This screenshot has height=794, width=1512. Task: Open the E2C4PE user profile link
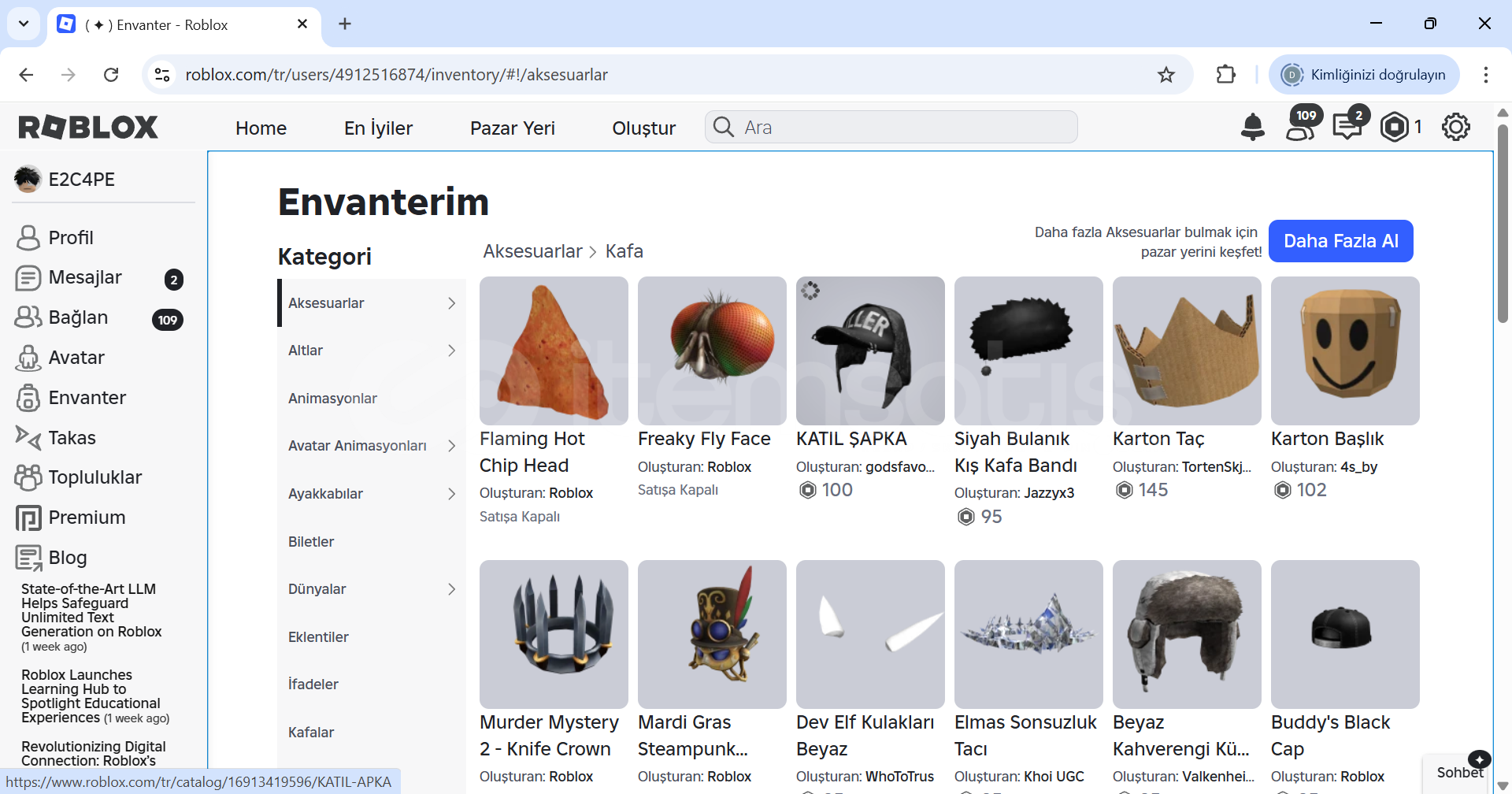tap(65, 180)
